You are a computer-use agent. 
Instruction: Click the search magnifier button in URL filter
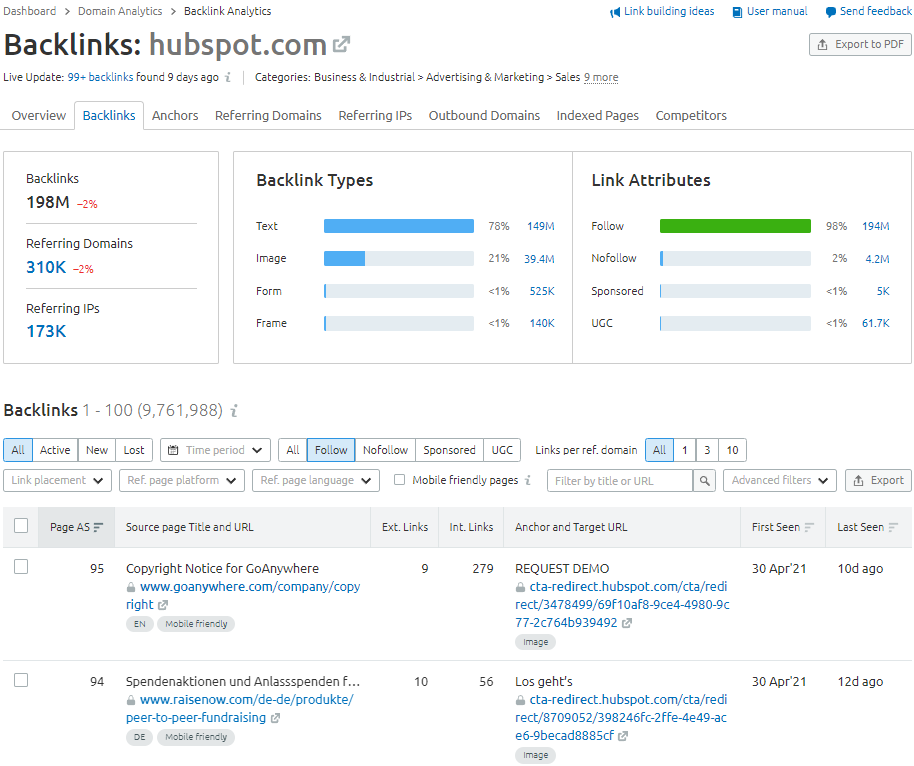(704, 481)
